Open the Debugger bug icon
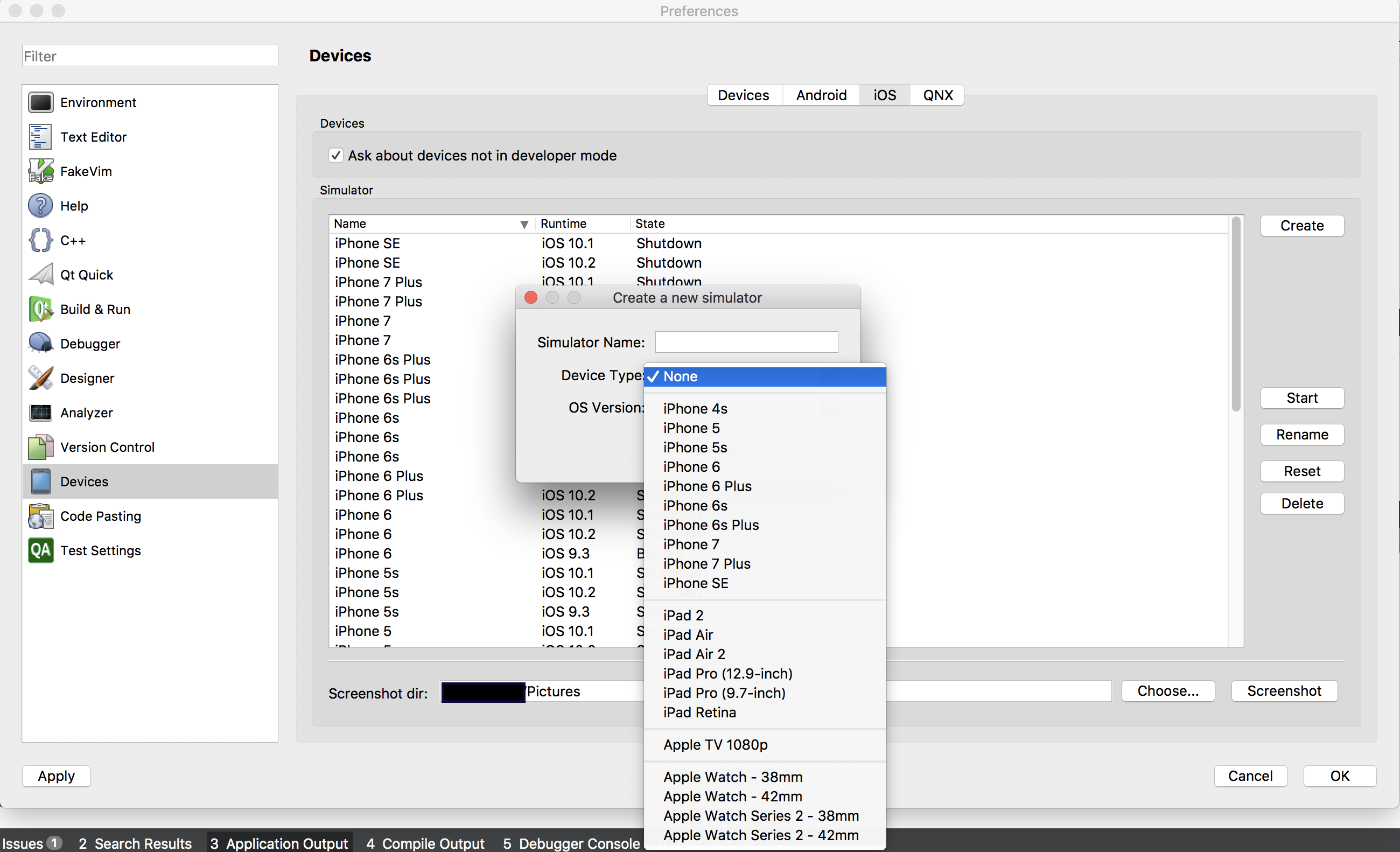This screenshot has height=852, width=1400. 40,343
